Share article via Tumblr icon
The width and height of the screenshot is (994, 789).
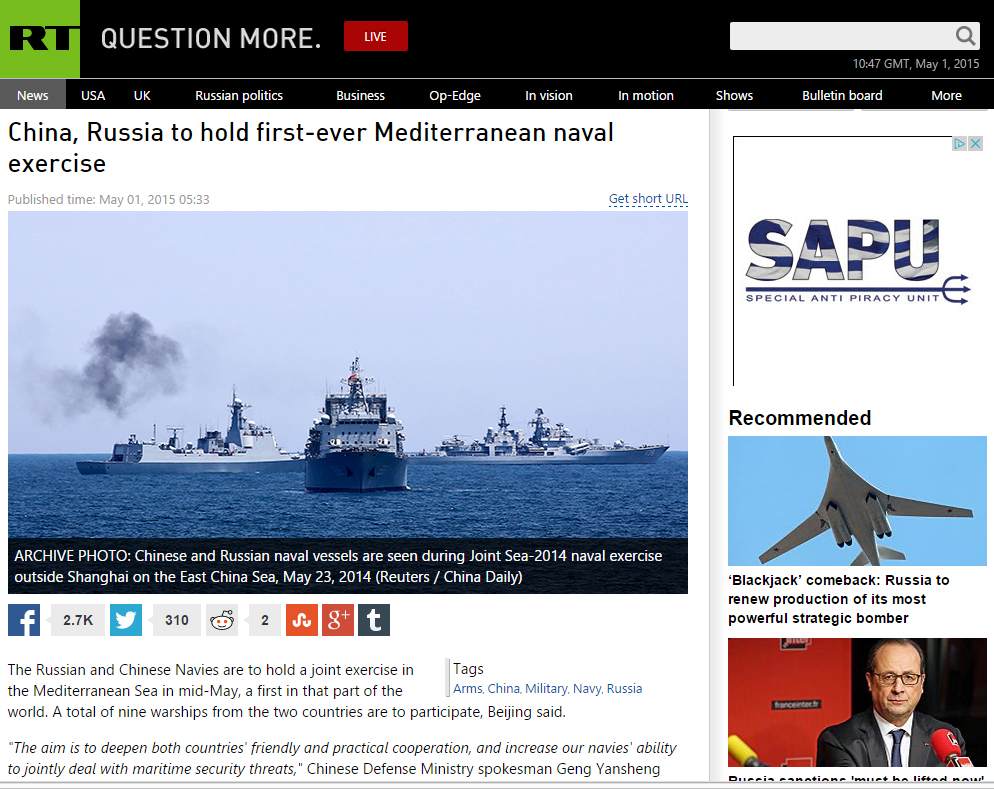(x=374, y=620)
